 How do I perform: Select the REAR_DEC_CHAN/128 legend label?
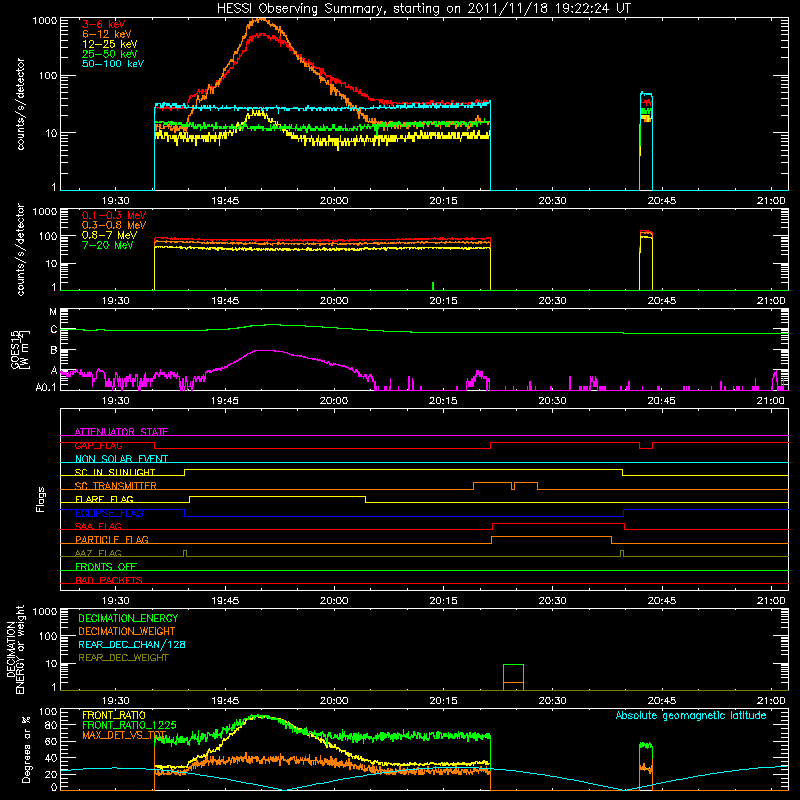click(x=132, y=645)
